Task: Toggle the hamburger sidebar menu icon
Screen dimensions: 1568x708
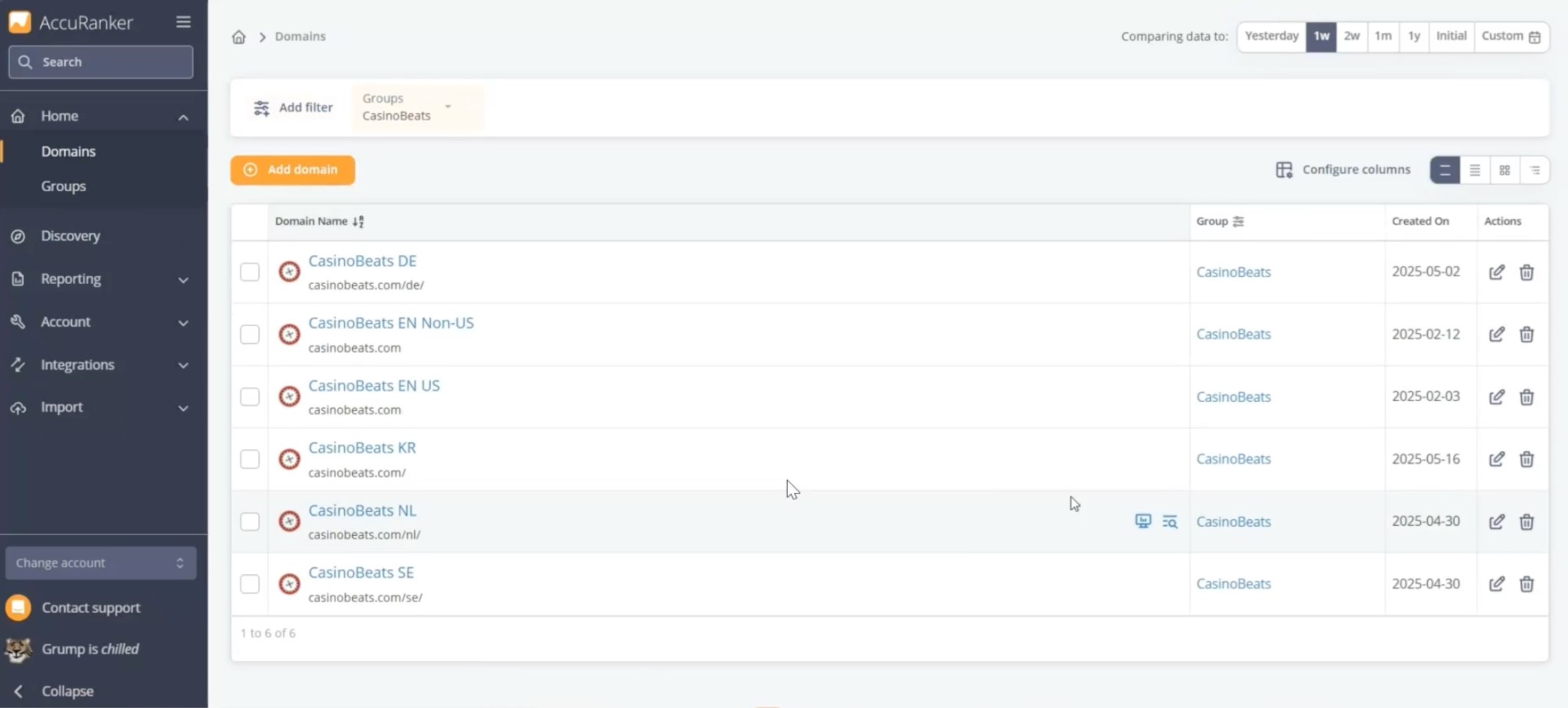Action: point(183,22)
